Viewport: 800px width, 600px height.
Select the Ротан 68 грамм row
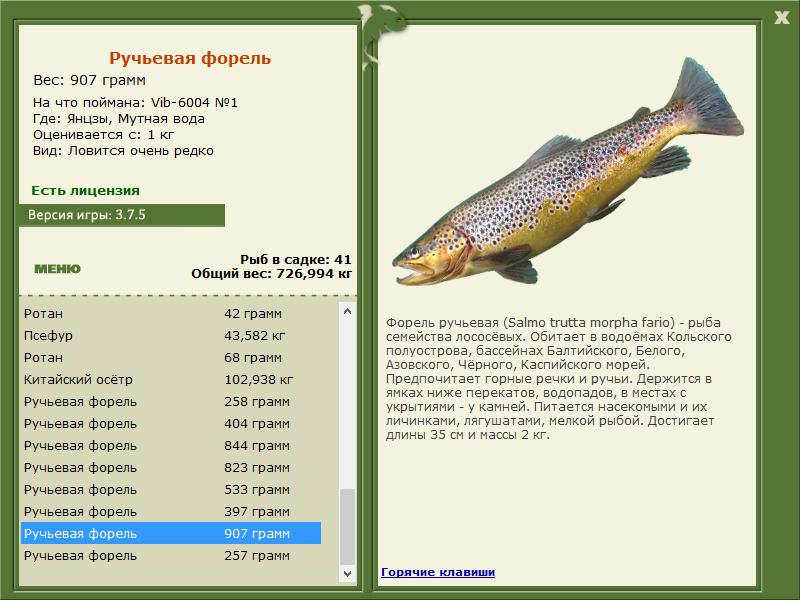coord(171,358)
